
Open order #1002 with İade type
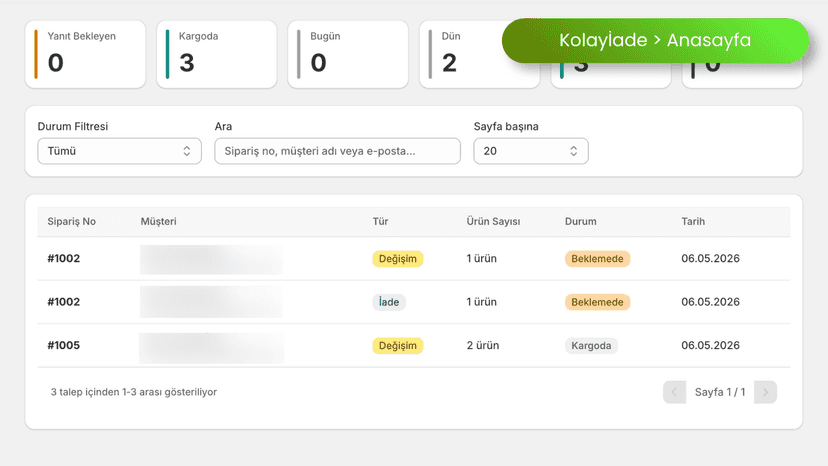413,302
